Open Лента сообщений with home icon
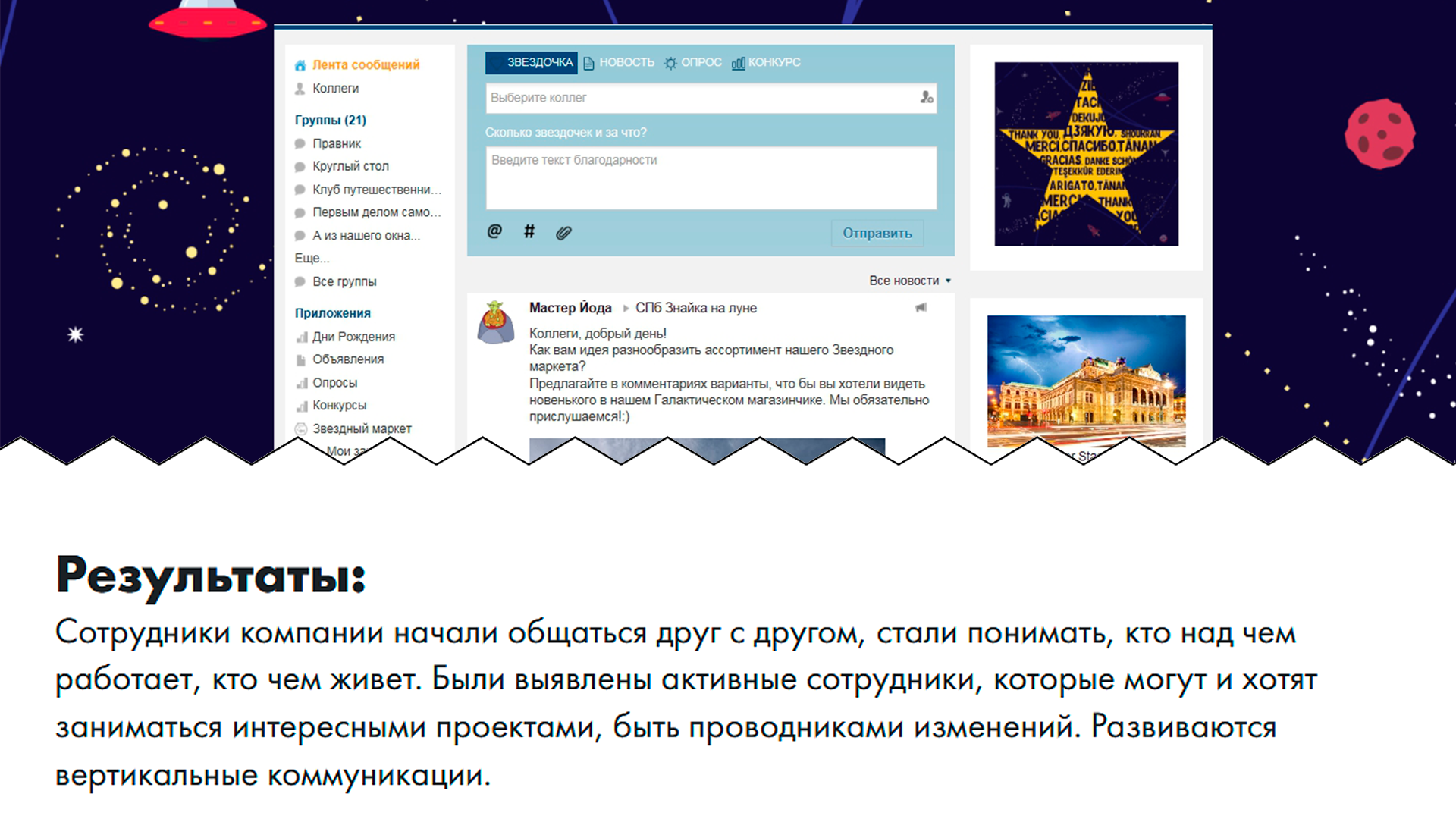The width and height of the screenshot is (1456, 819). click(365, 65)
